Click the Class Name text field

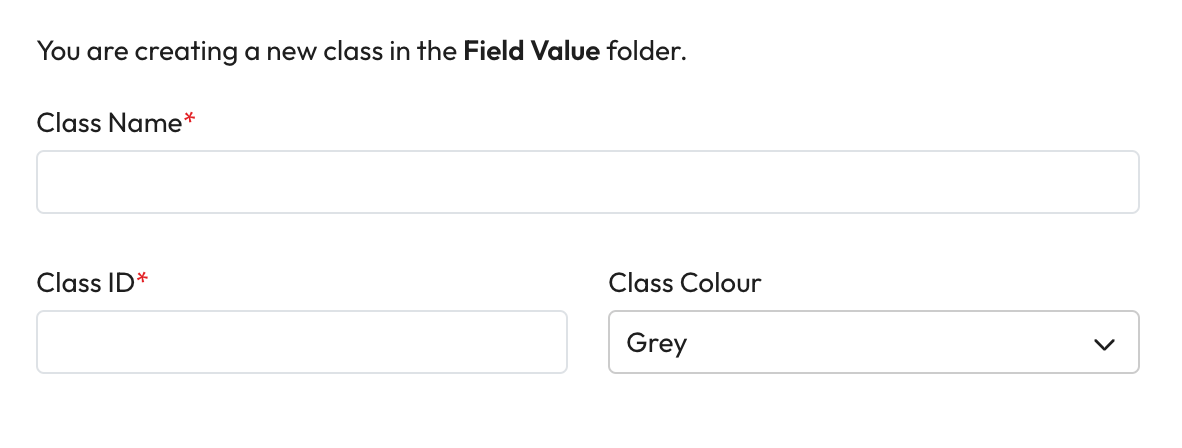coord(587,182)
